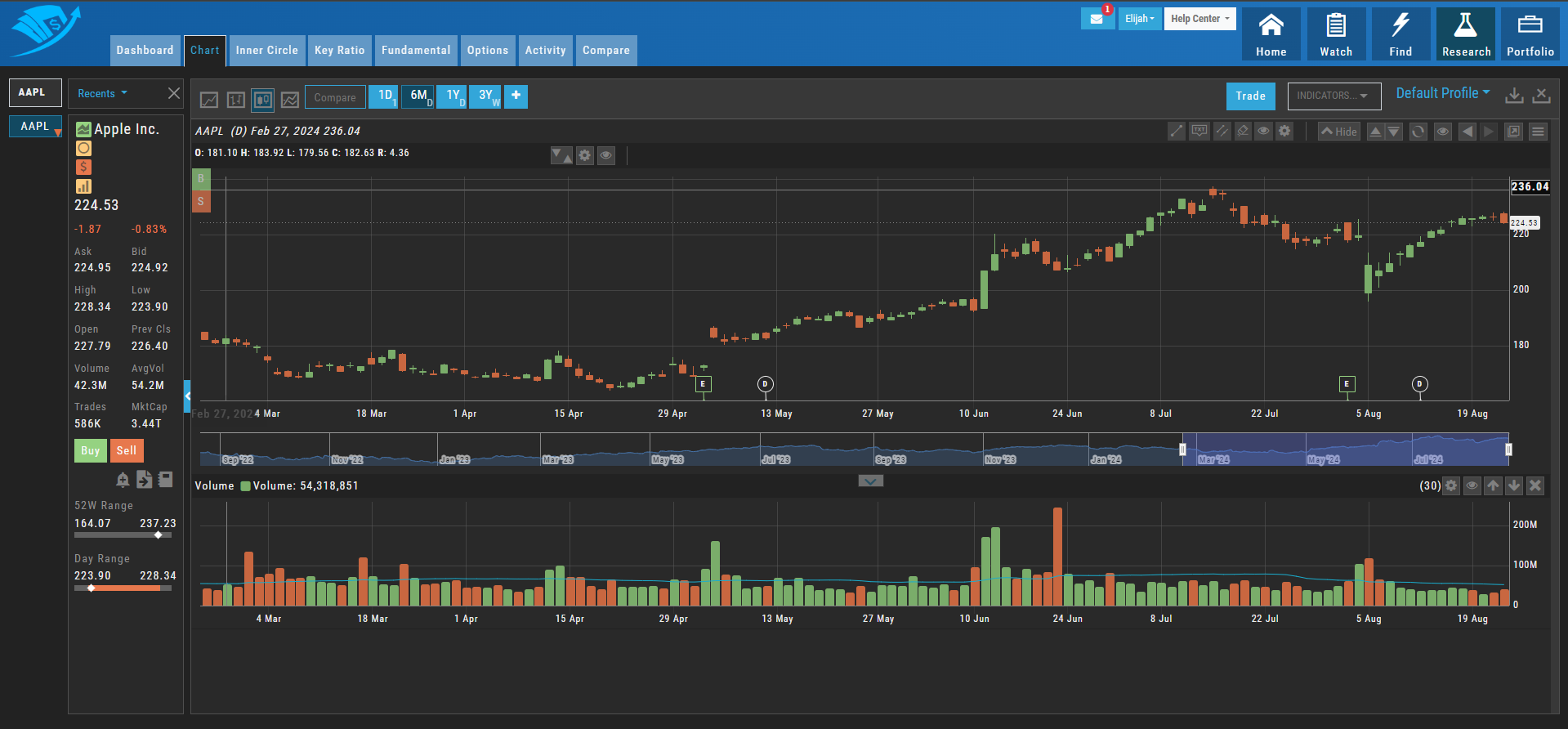
Task: Select the TXT text annotation tool
Action: click(x=1199, y=132)
